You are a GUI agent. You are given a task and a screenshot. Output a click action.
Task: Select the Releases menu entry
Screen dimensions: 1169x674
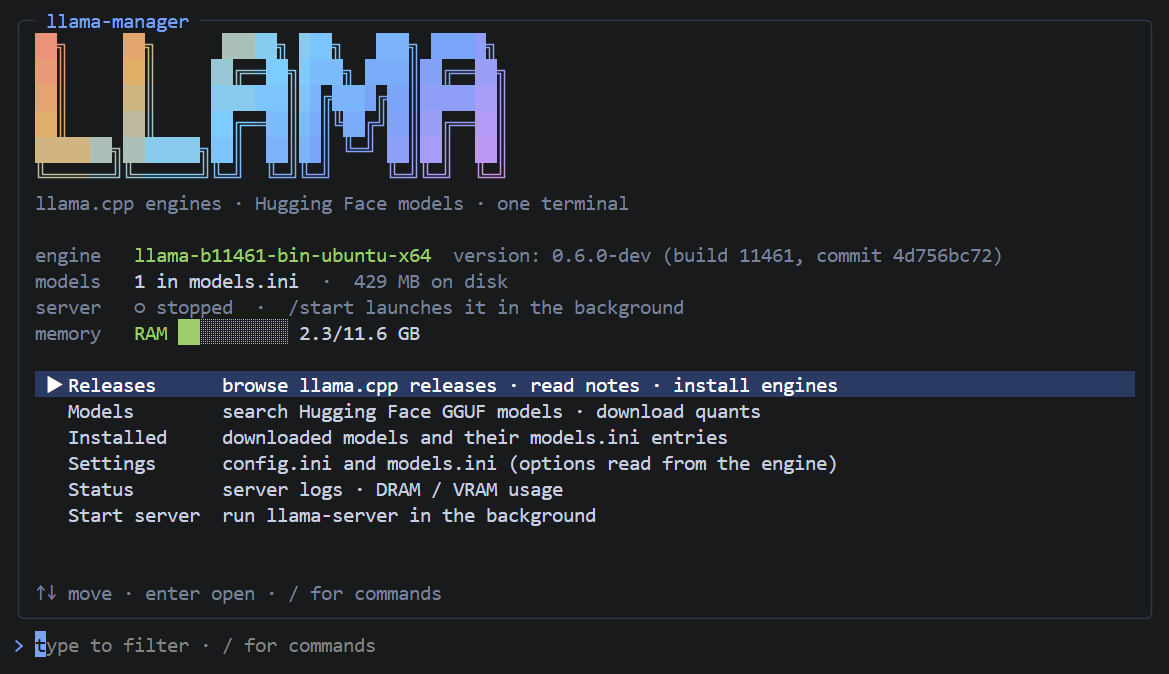click(584, 385)
